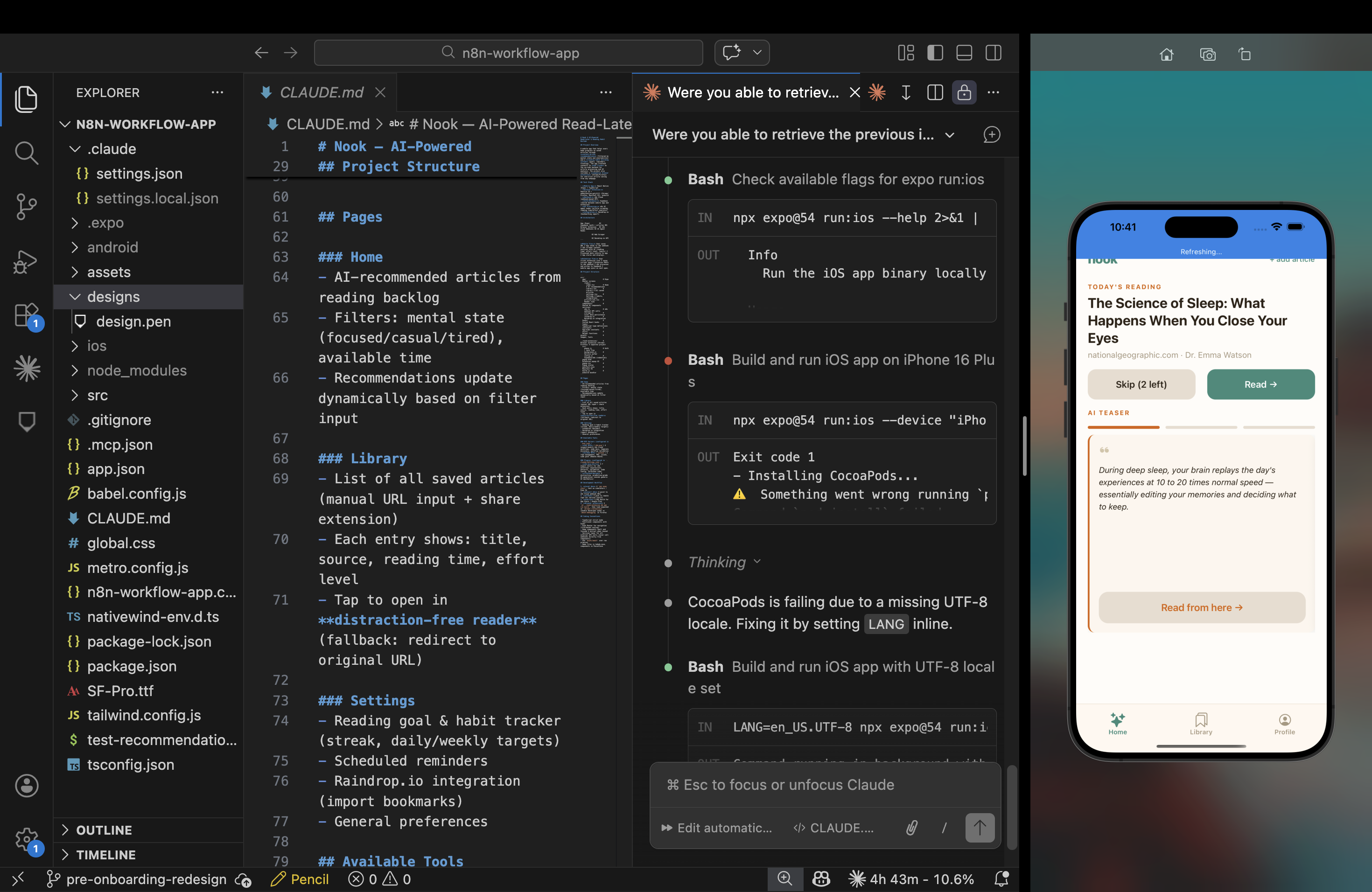Open the Accounts menu icon

(26, 786)
